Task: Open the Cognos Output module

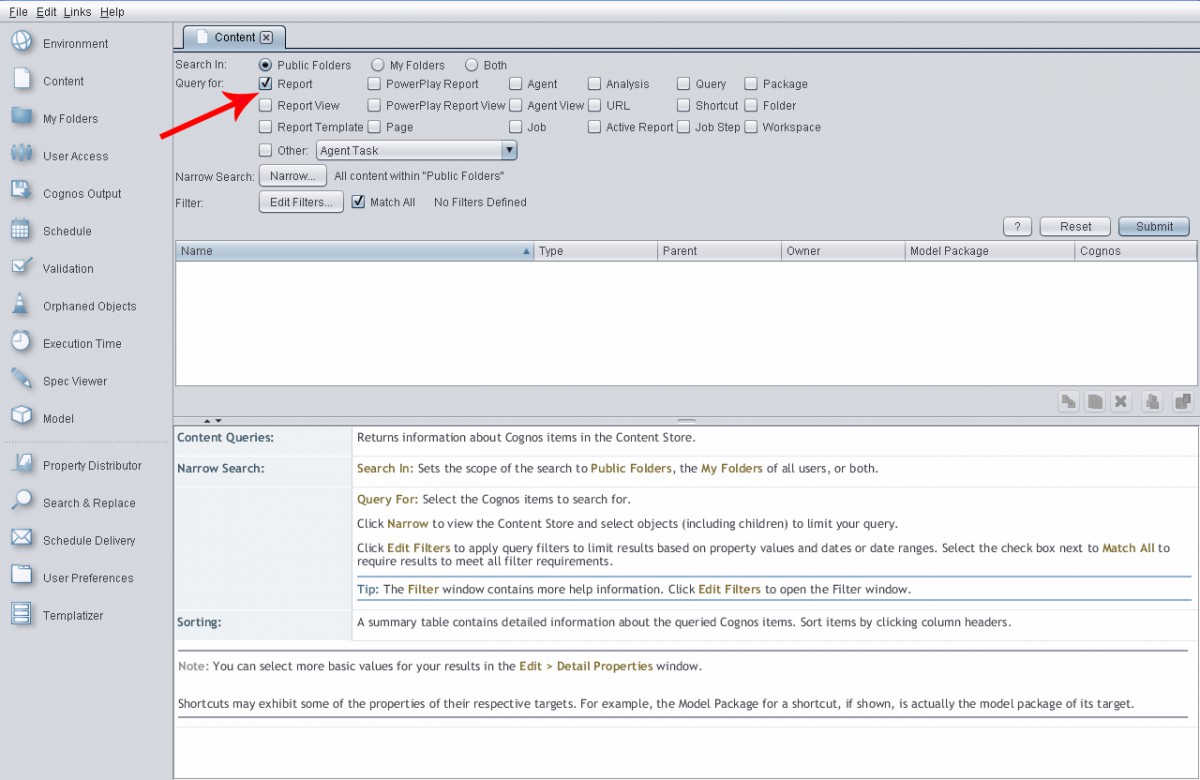Action: coord(66,193)
